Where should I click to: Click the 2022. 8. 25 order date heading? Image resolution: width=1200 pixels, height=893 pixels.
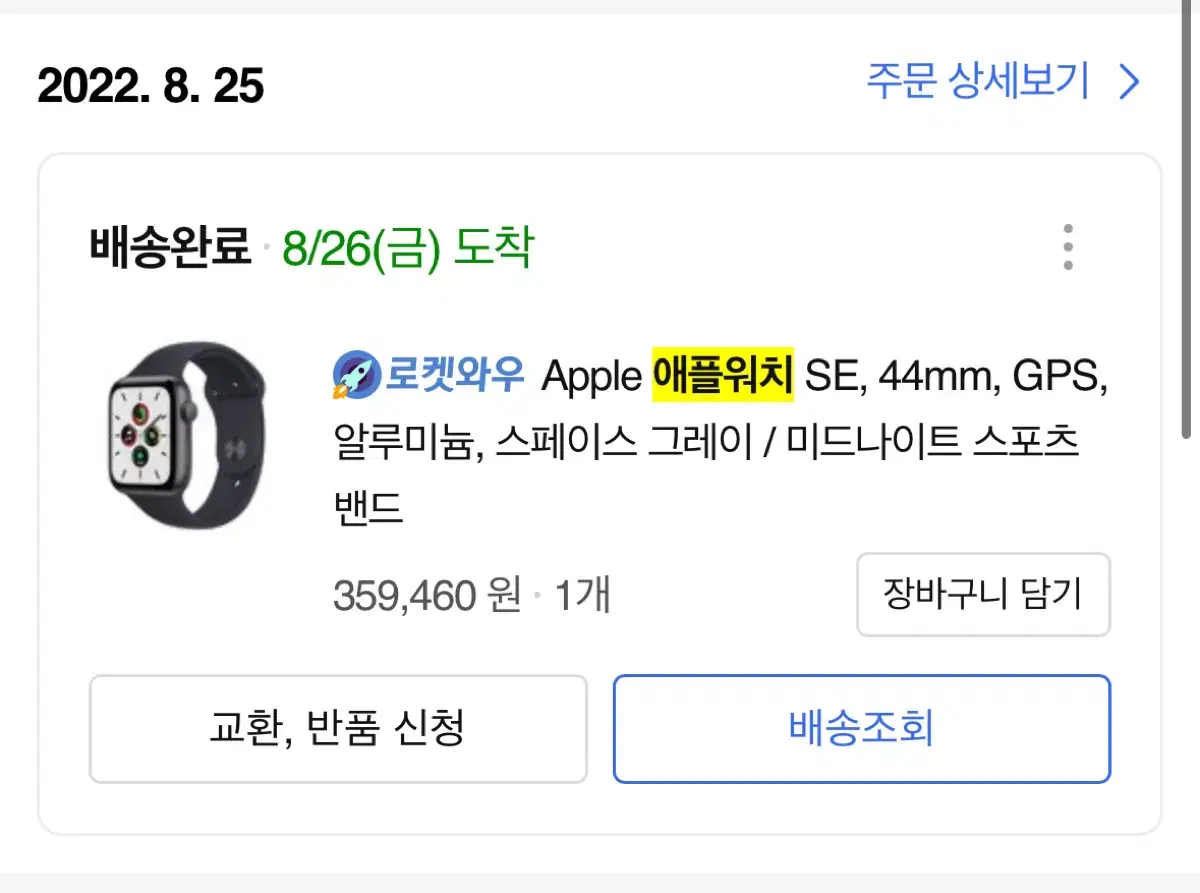[x=151, y=86]
